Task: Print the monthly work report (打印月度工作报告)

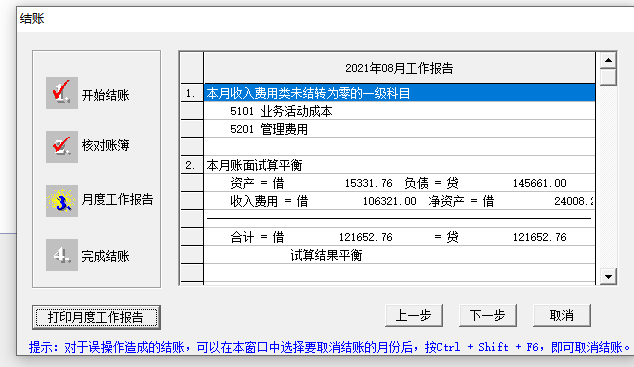Action: pos(96,317)
